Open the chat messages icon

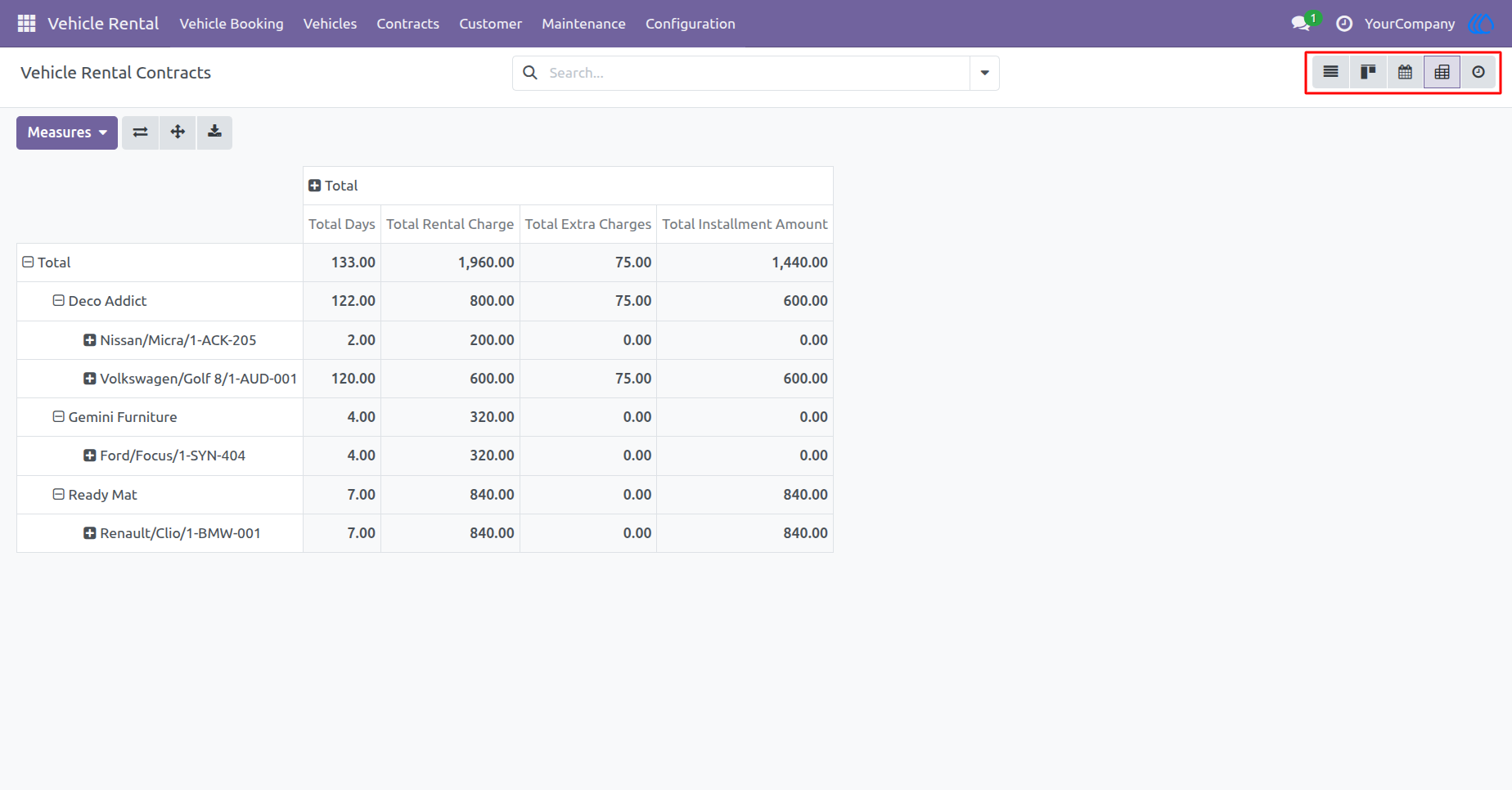(1301, 24)
